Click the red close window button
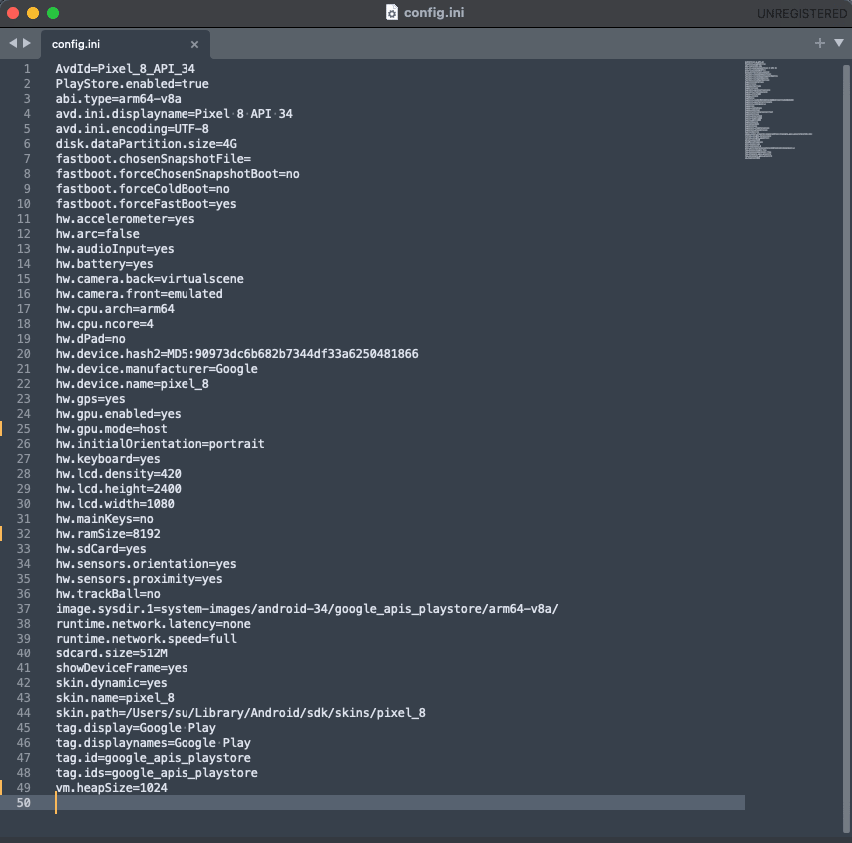 [13, 13]
